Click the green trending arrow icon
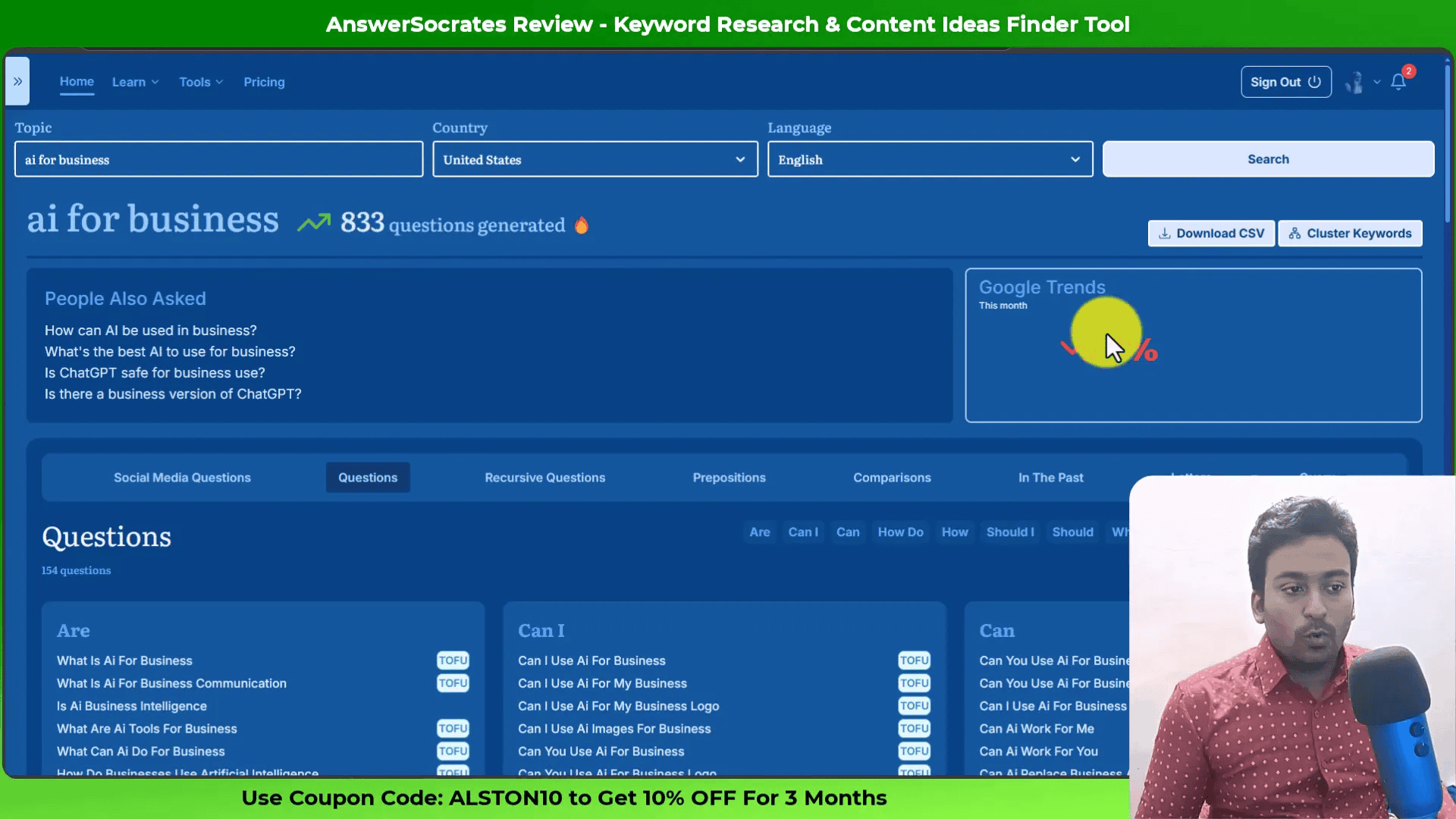Image resolution: width=1456 pixels, height=819 pixels. [314, 222]
